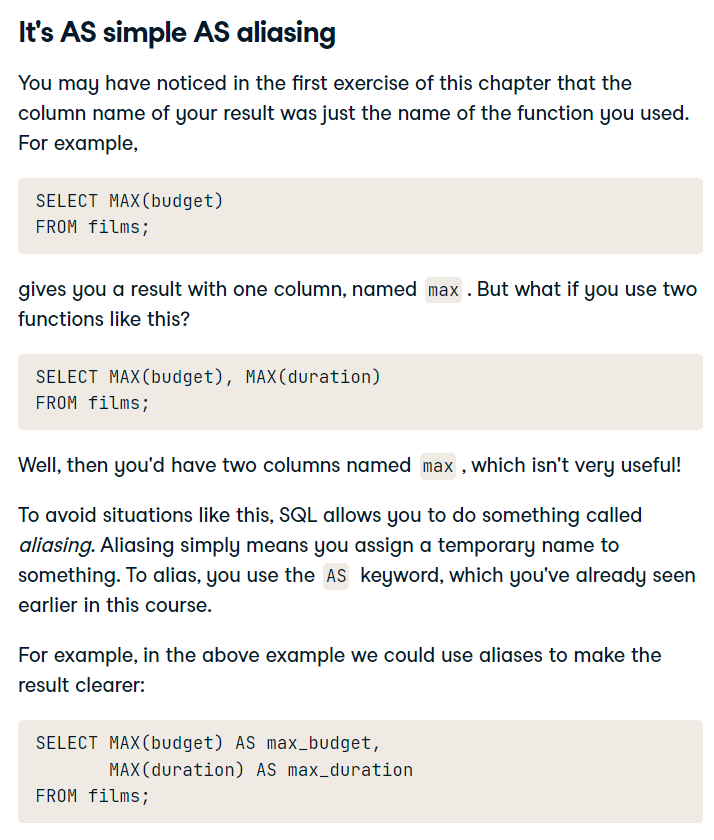Click the SELECT MAX(budget) line in first code block
This screenshot has width=714, height=840.
click(x=129, y=201)
